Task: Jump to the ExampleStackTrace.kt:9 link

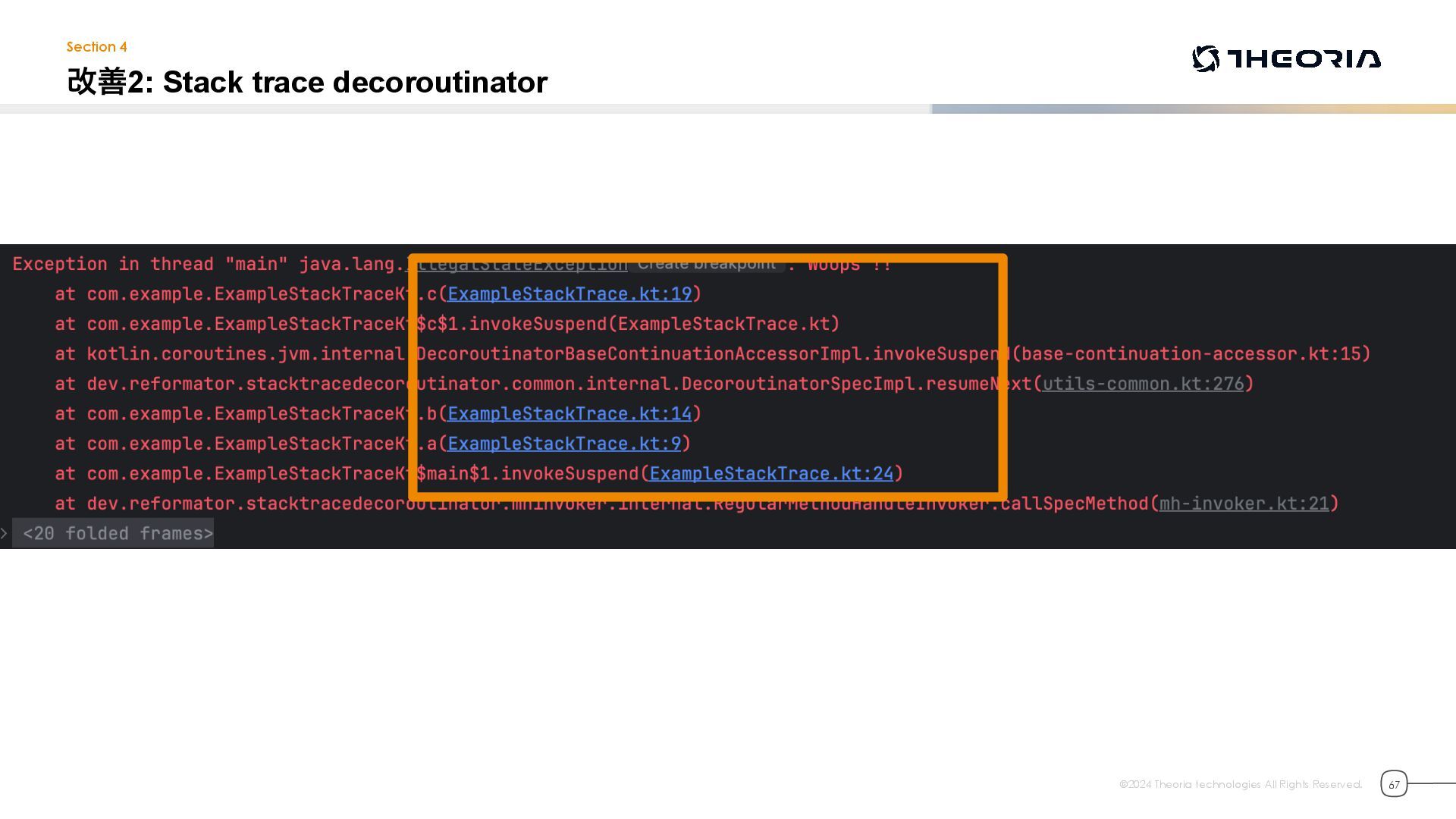Action: (564, 444)
